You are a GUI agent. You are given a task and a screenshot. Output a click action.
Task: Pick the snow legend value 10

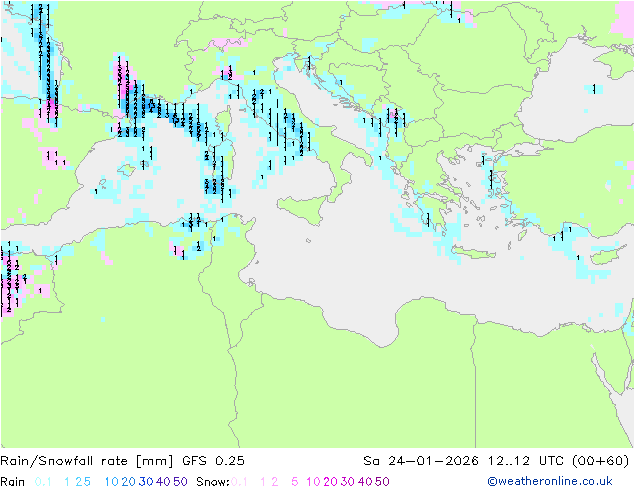pyautogui.click(x=313, y=482)
